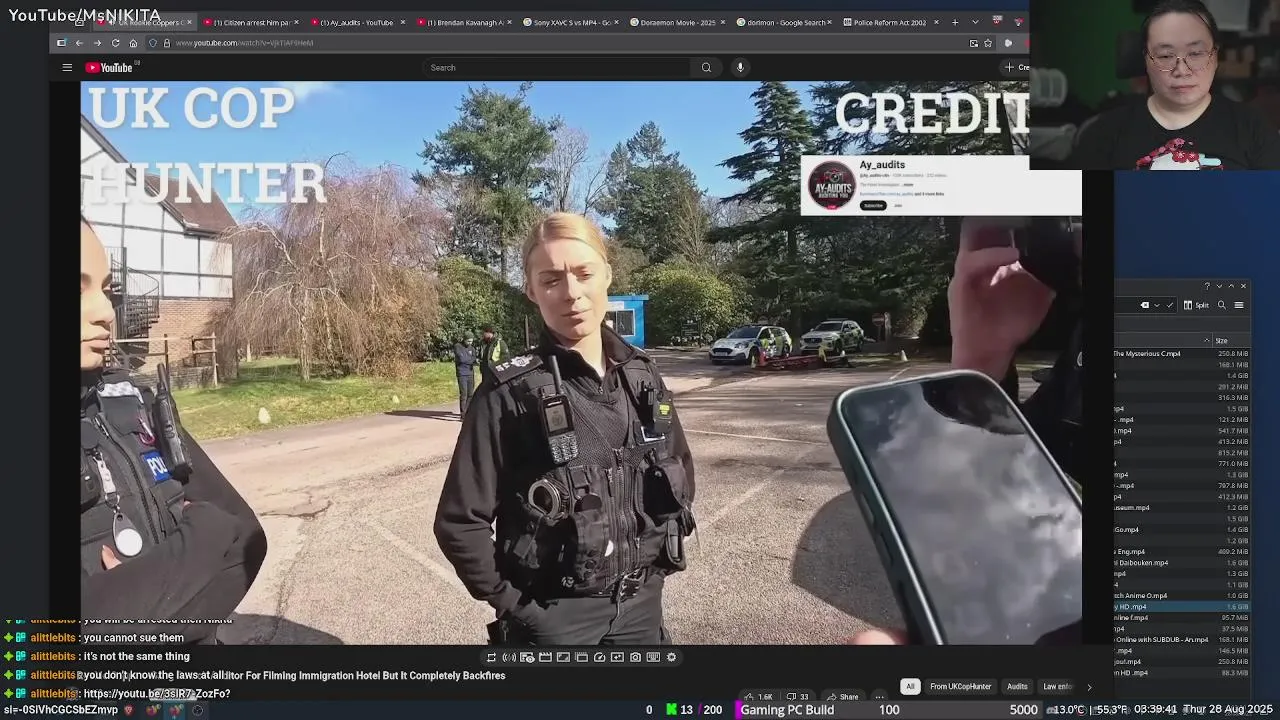This screenshot has width=1280, height=720.
Task: Bookmark the page with the star icon
Action: (988, 43)
